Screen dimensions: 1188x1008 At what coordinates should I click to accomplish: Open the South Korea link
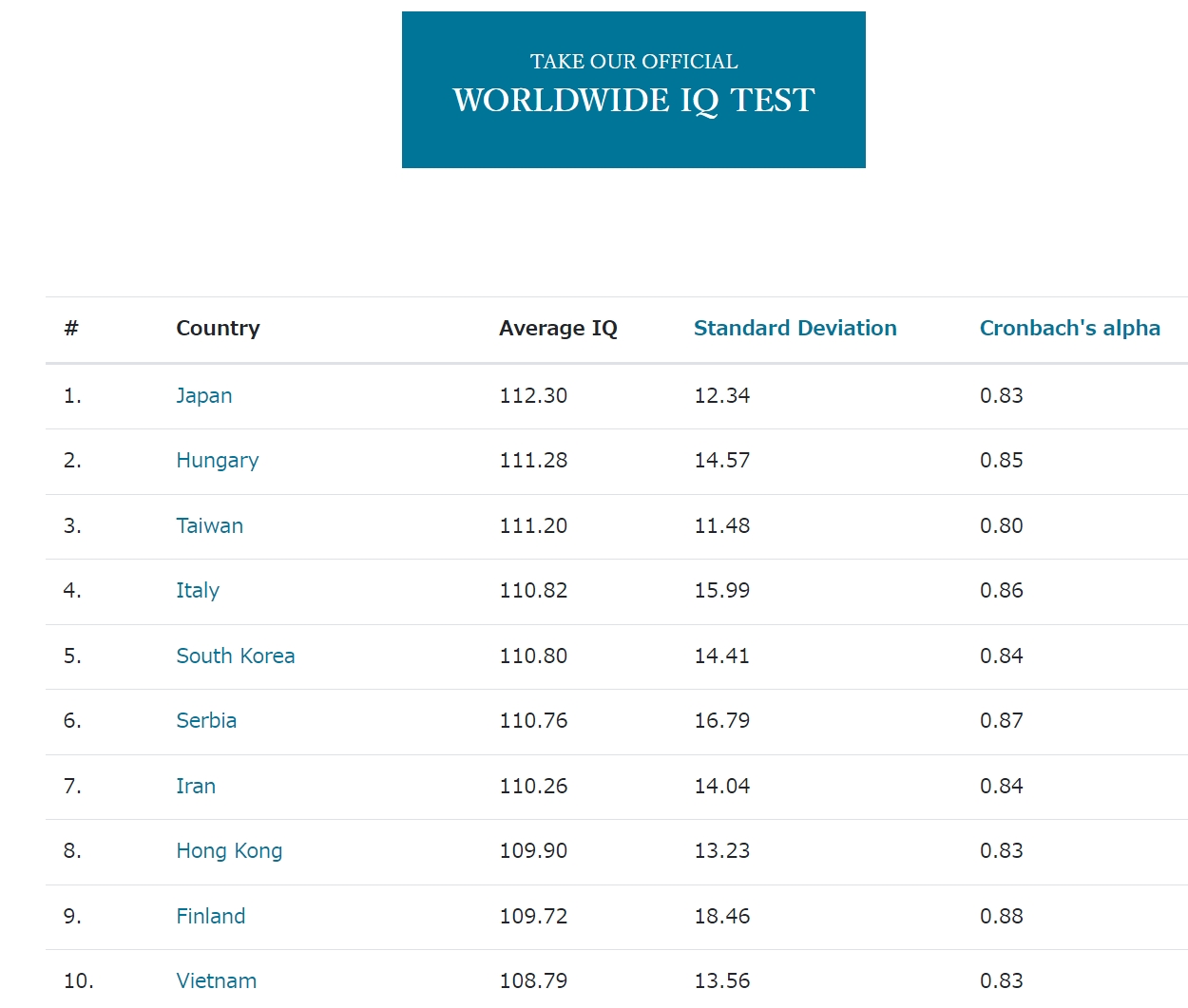click(x=235, y=656)
